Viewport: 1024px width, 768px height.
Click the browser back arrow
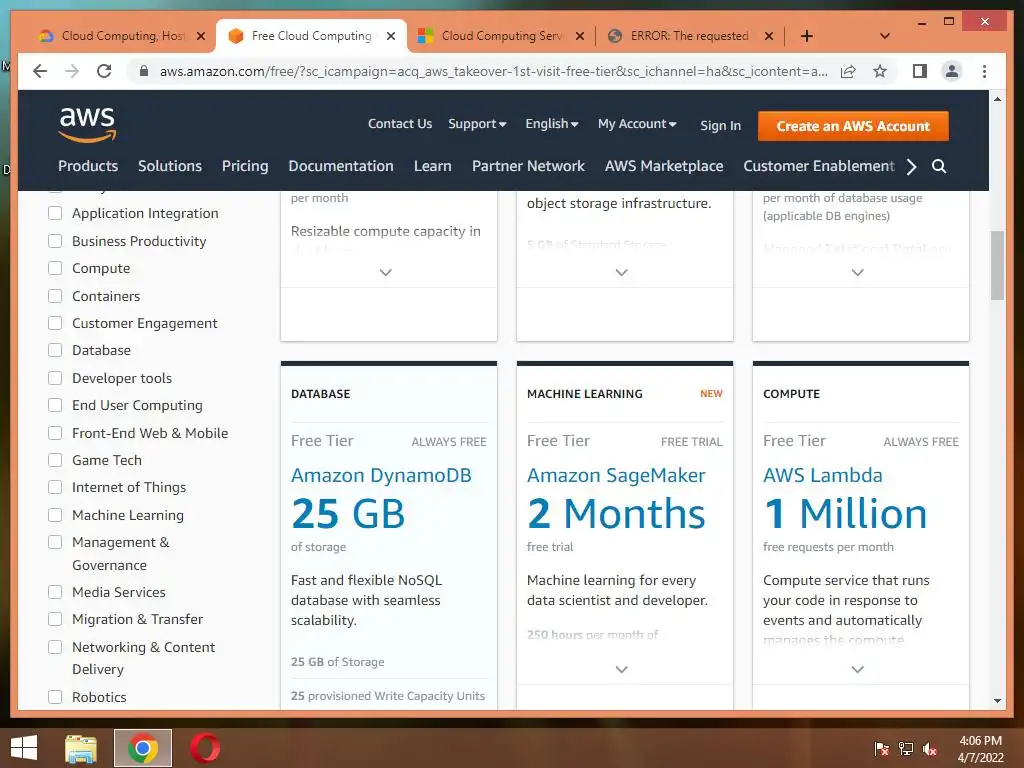coord(40,71)
